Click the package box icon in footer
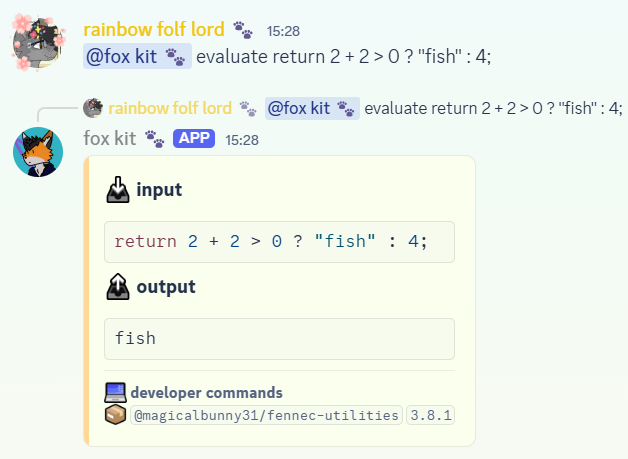 click(115, 415)
